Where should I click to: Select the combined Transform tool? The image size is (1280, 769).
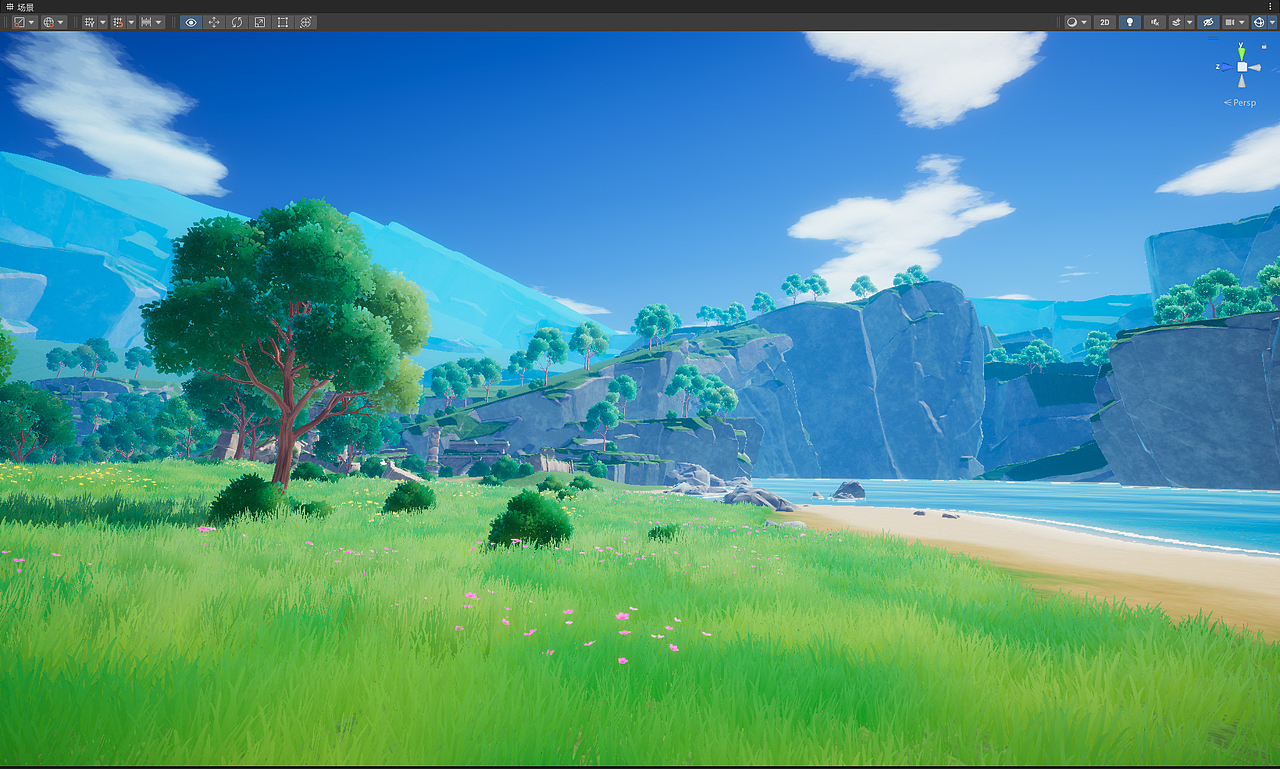click(306, 22)
